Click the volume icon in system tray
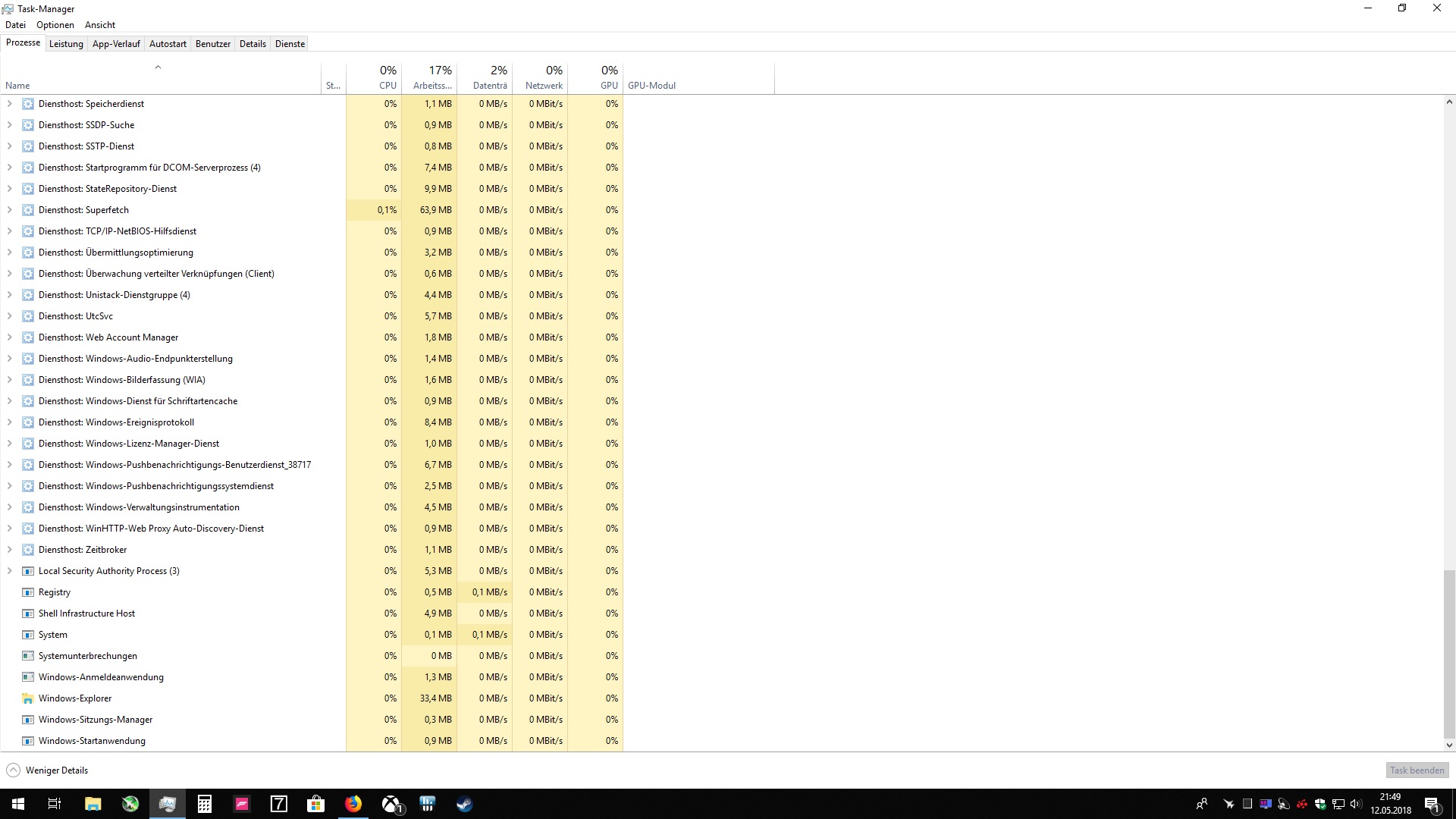 [1356, 804]
